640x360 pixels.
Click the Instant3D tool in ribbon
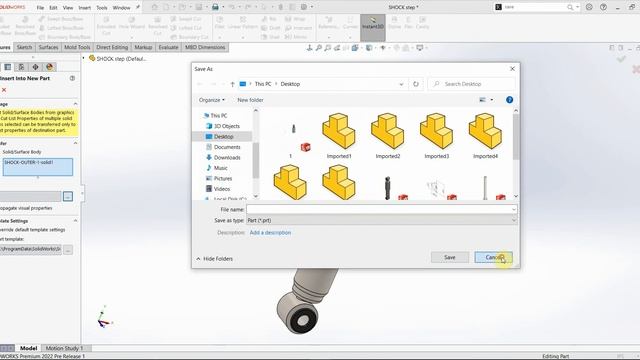tap(373, 27)
